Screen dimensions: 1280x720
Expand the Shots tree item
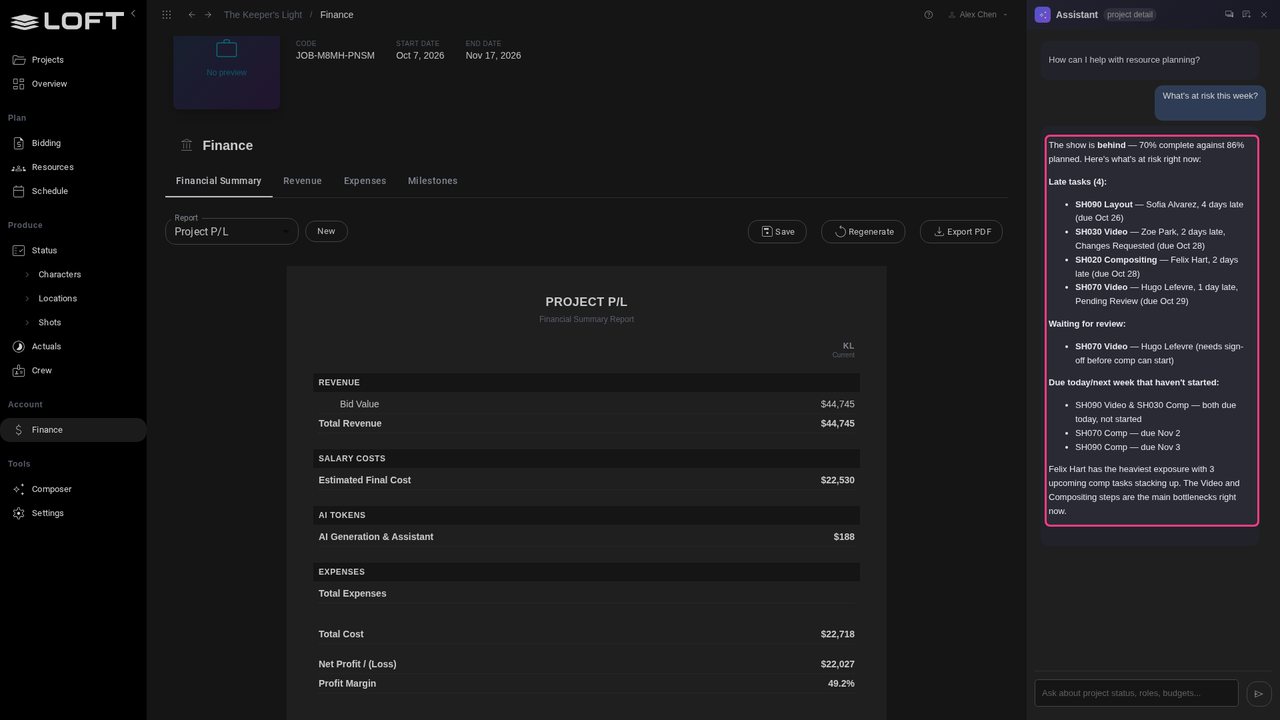[27, 322]
